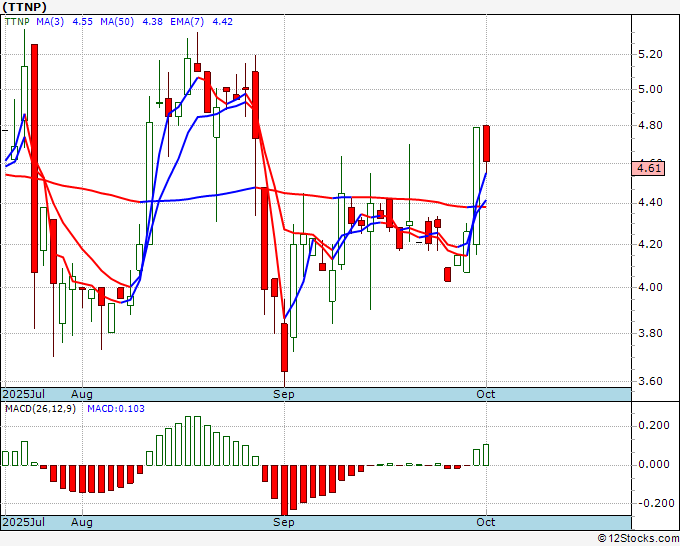680x546 pixels.
Task: Click the MACD(26,12,9) panel label
Action: tap(40, 409)
